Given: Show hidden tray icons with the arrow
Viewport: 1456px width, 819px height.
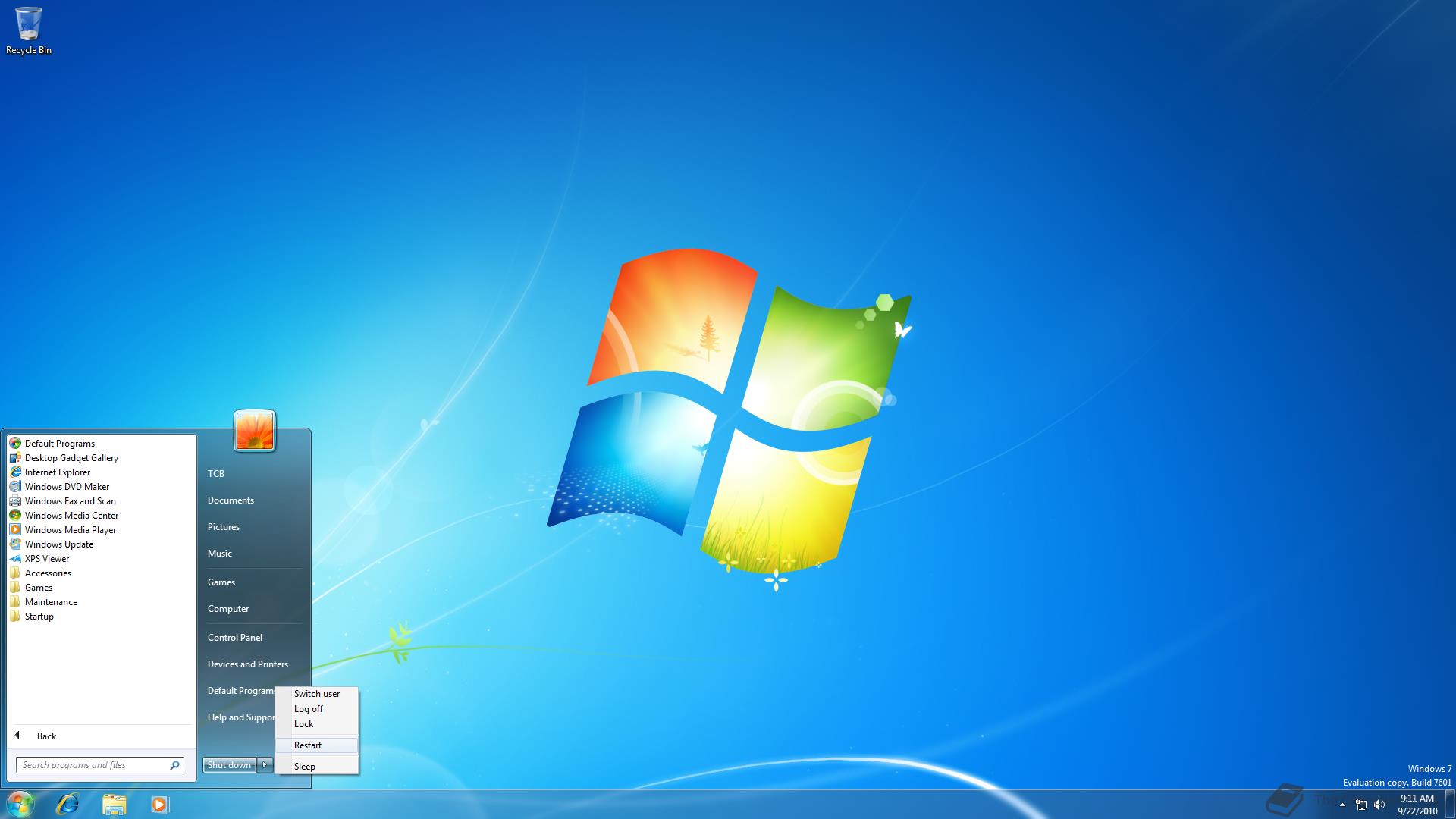Looking at the screenshot, I should [x=1342, y=805].
